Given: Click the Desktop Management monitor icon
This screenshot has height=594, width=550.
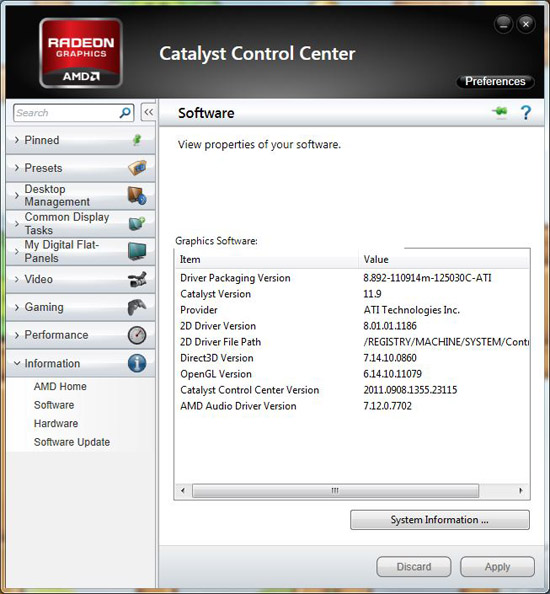Looking at the screenshot, I should [137, 195].
